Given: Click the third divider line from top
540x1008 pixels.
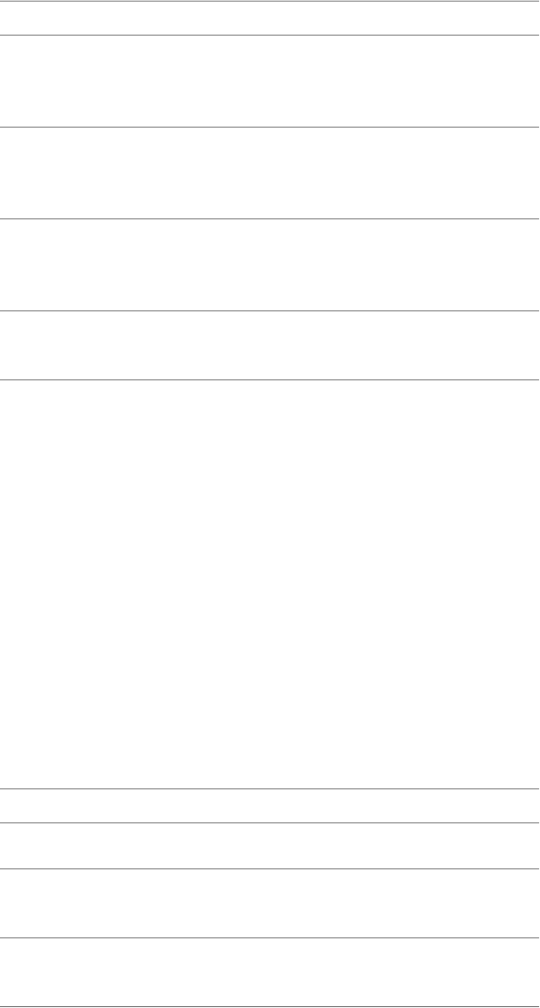Looking at the screenshot, I should [270, 127].
